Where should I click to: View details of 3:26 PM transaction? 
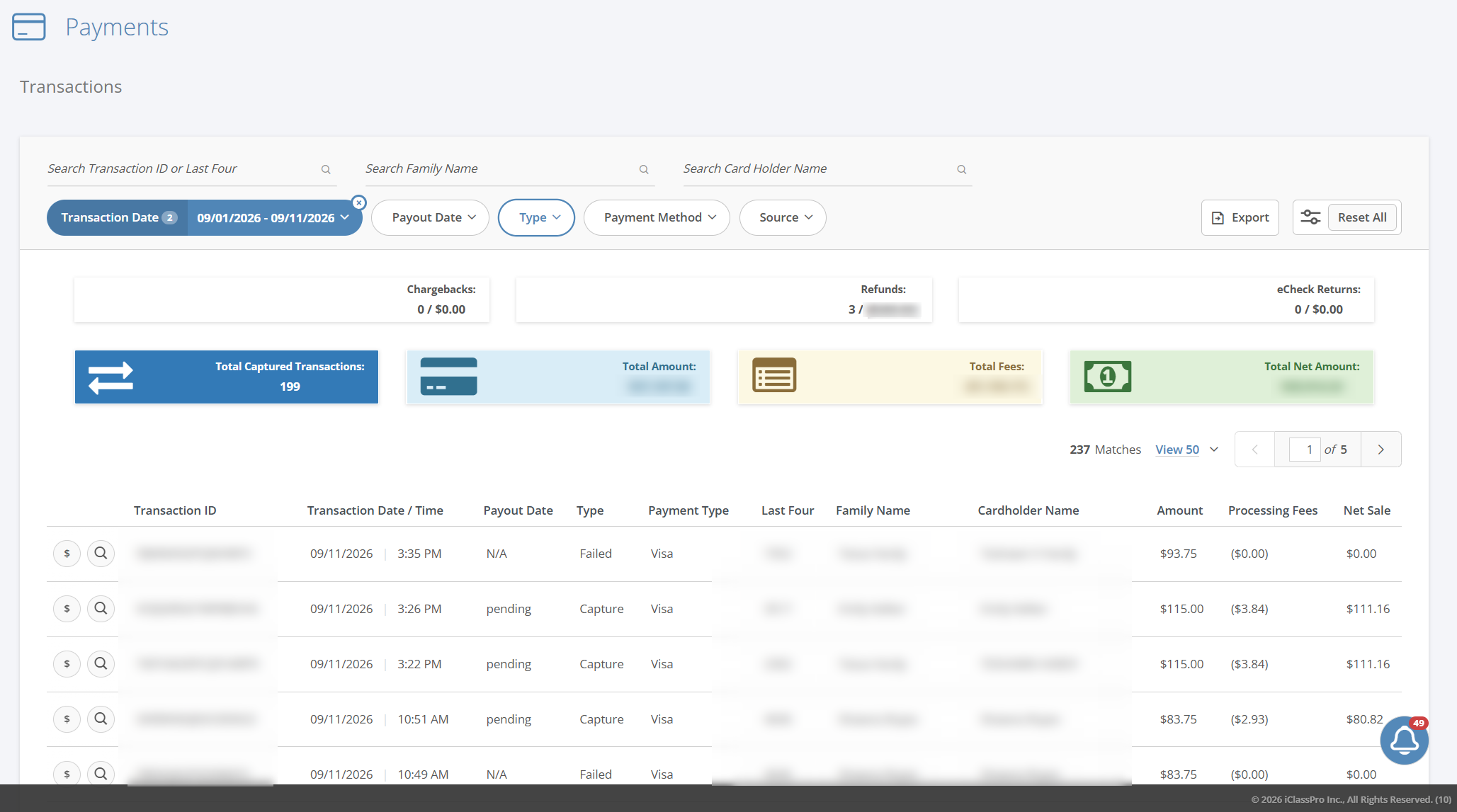point(101,609)
